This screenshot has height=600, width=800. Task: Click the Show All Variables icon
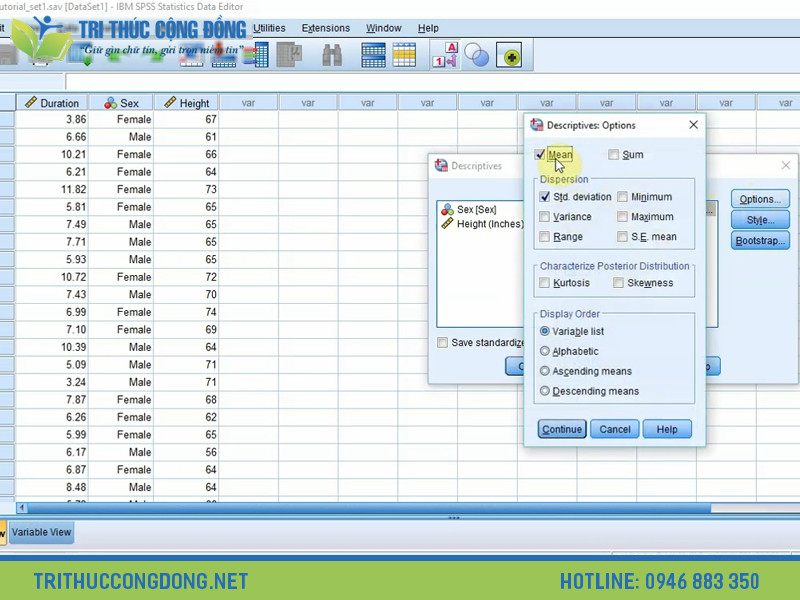tap(509, 55)
